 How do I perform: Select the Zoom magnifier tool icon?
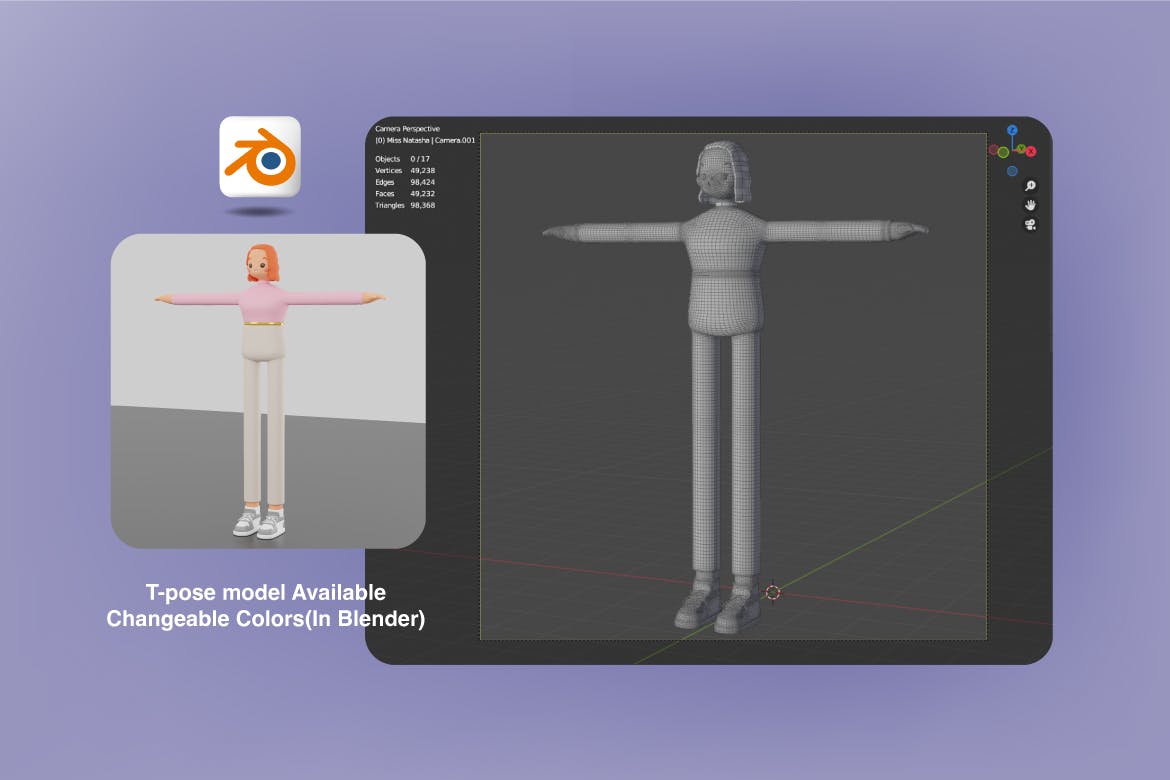pos(1030,185)
